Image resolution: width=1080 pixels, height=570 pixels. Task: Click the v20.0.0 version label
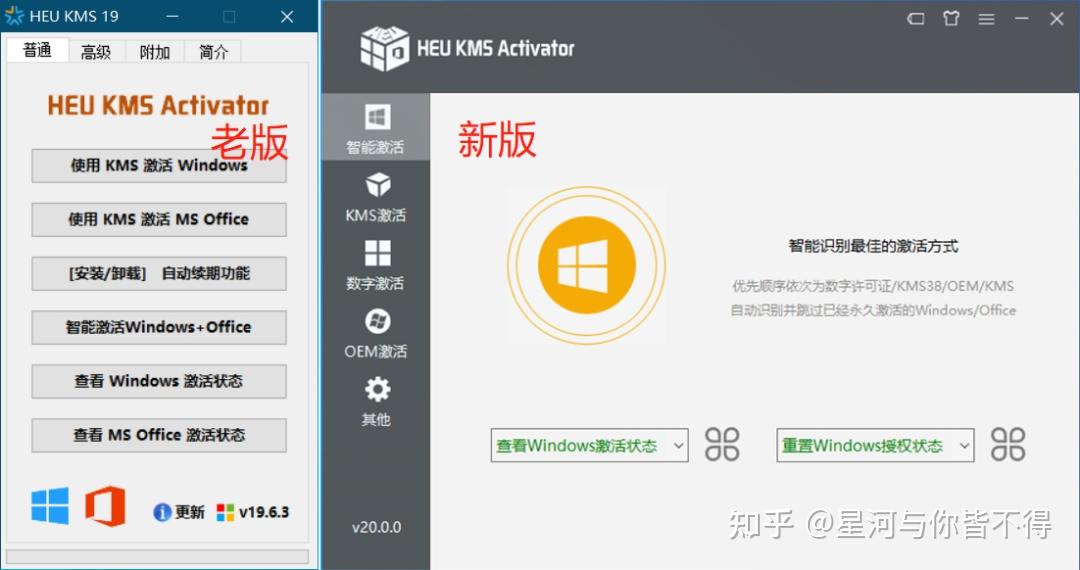tap(377, 527)
